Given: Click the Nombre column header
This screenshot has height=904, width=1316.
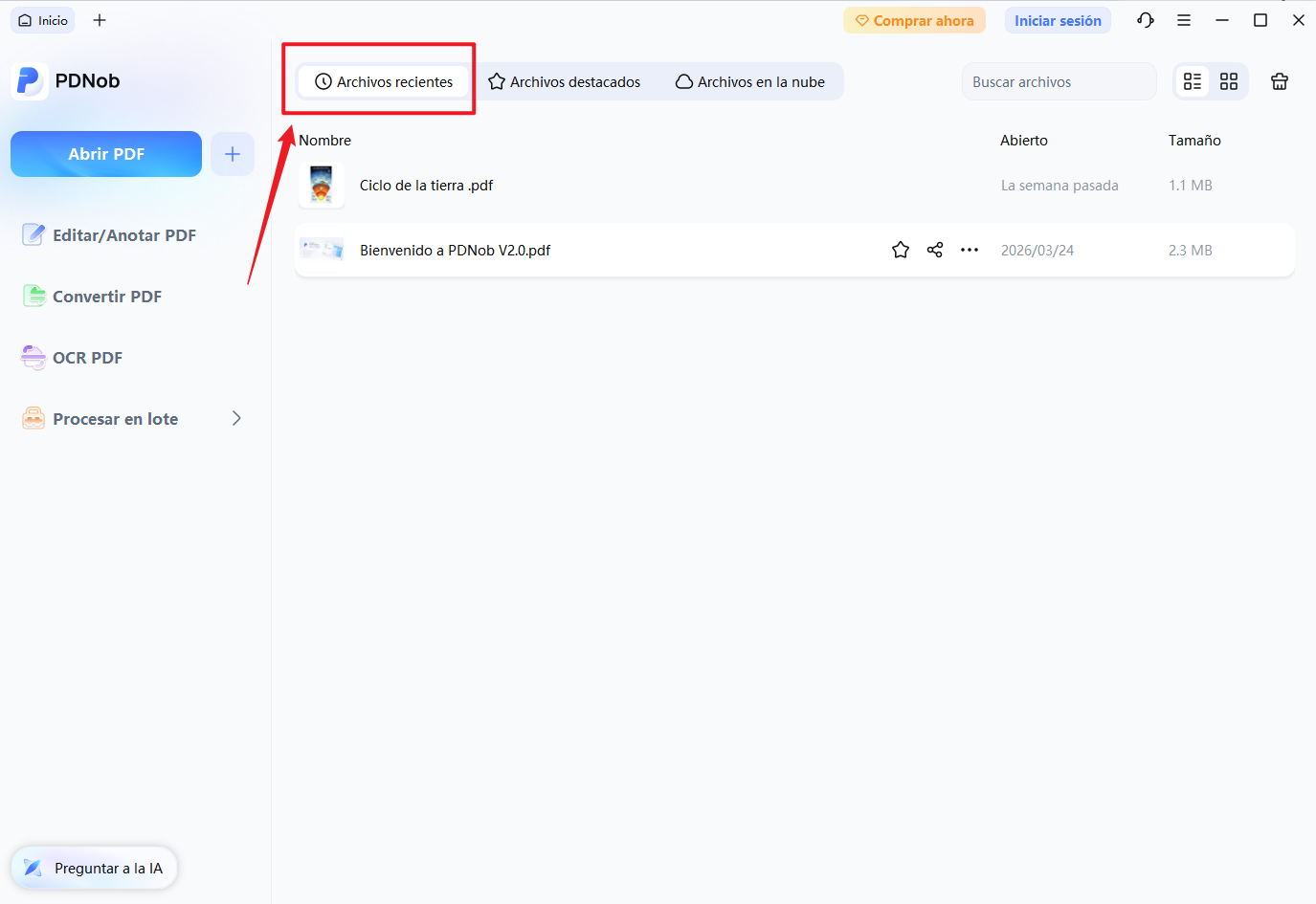Looking at the screenshot, I should tap(325, 140).
